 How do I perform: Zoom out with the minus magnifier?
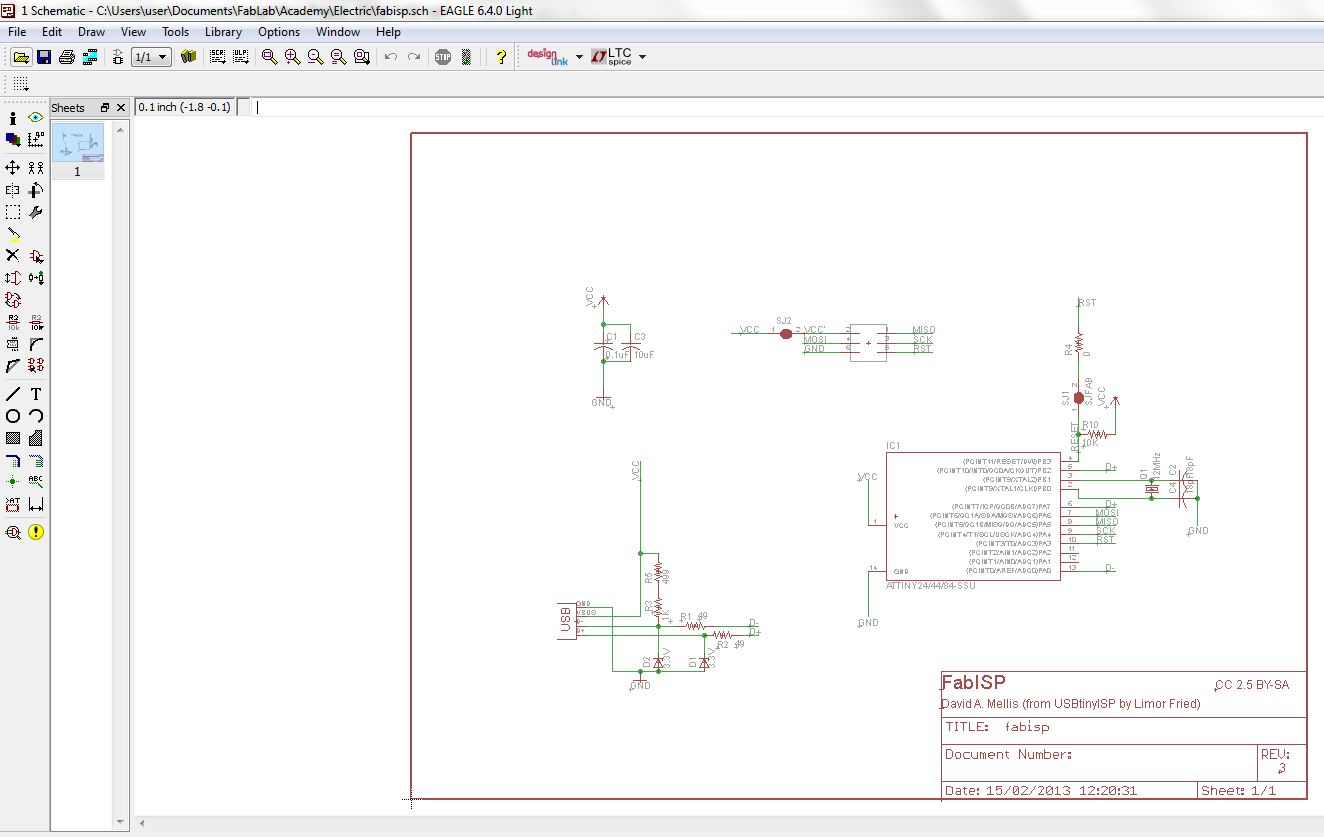(x=315, y=57)
